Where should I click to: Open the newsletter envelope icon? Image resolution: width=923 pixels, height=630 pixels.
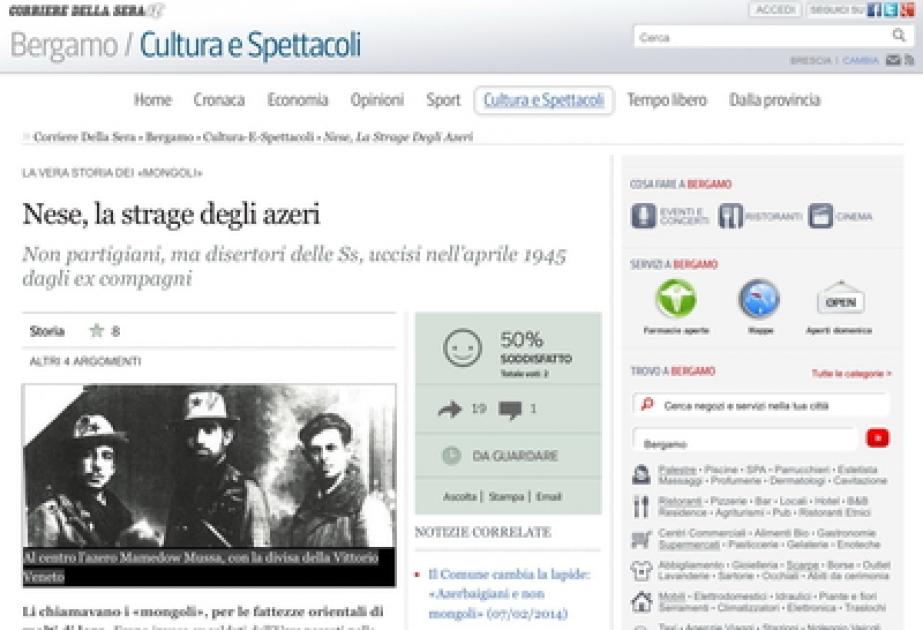(893, 60)
